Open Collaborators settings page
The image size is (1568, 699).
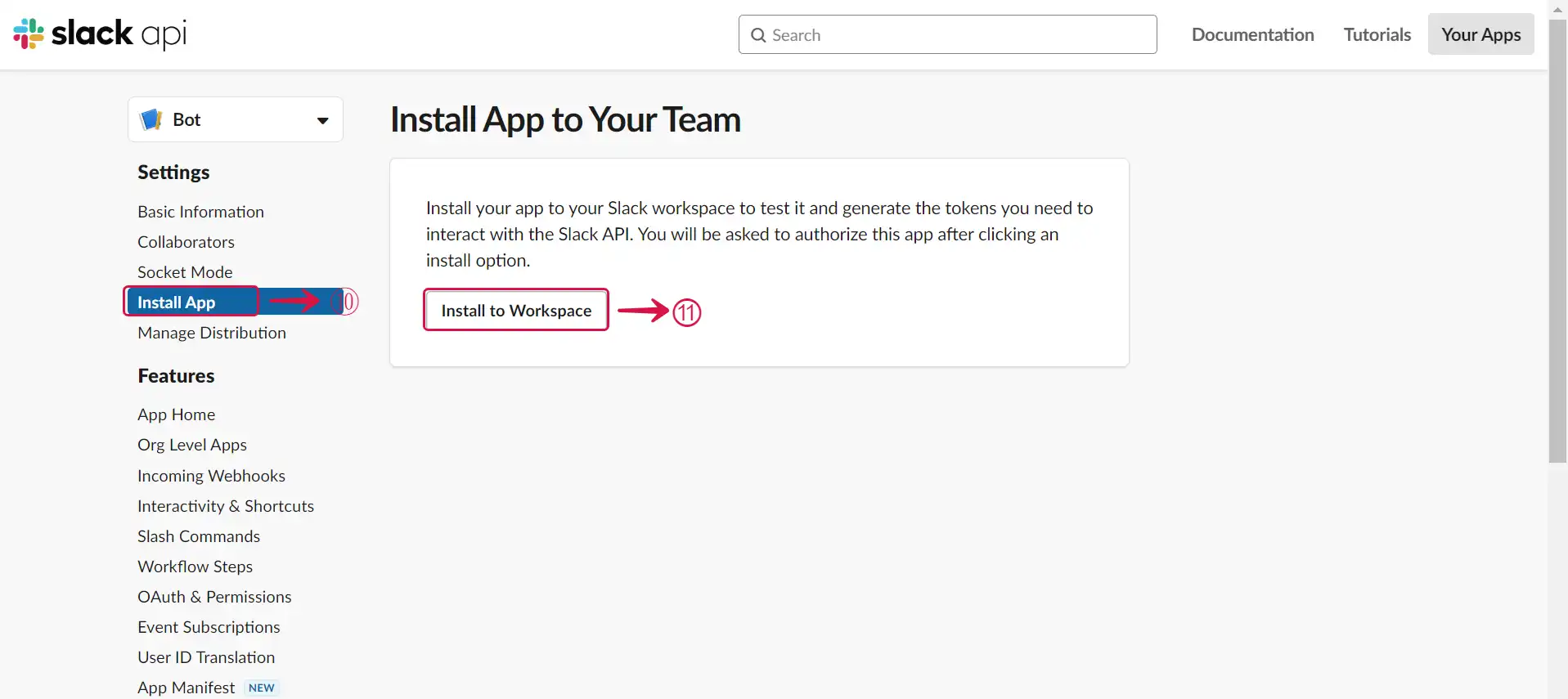[x=186, y=242]
